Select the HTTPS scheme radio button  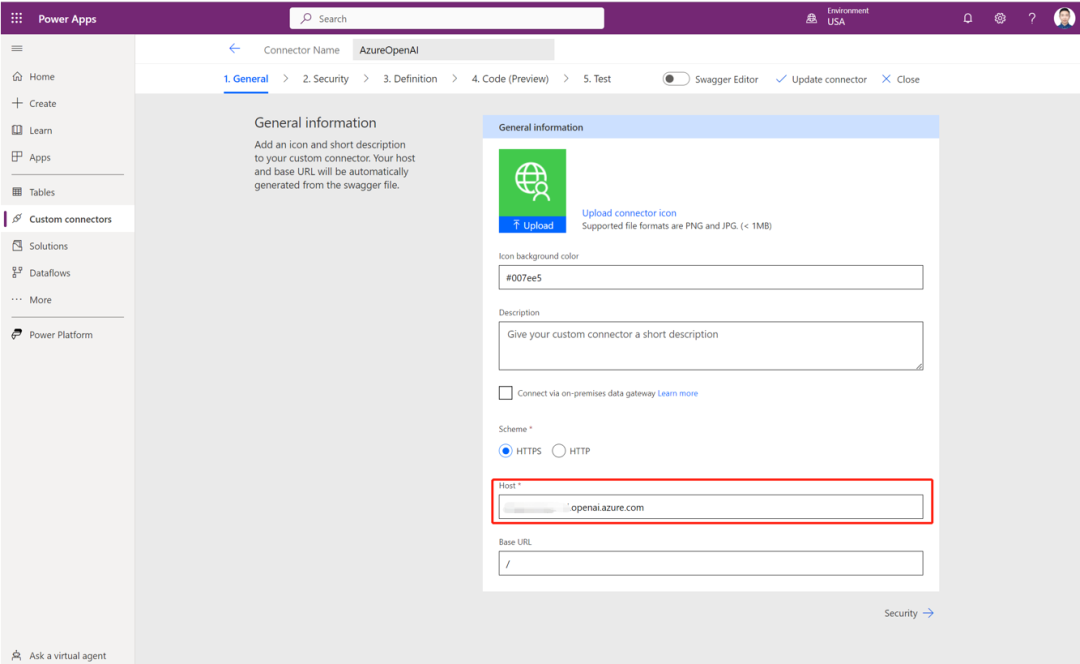pyautogui.click(x=506, y=451)
